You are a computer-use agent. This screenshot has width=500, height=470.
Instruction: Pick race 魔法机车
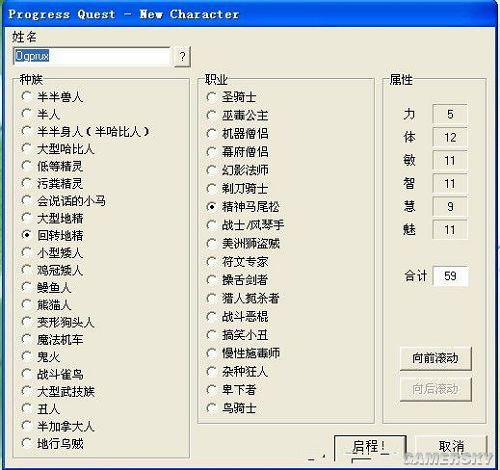click(x=52, y=340)
